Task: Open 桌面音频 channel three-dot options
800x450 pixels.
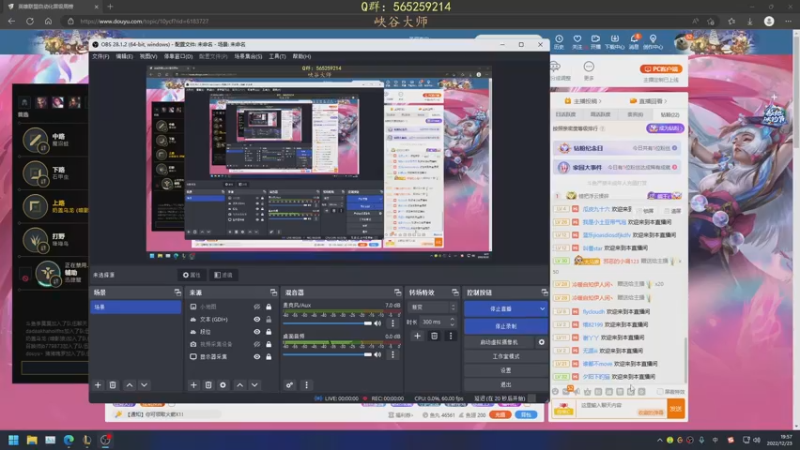Action: [x=393, y=355]
